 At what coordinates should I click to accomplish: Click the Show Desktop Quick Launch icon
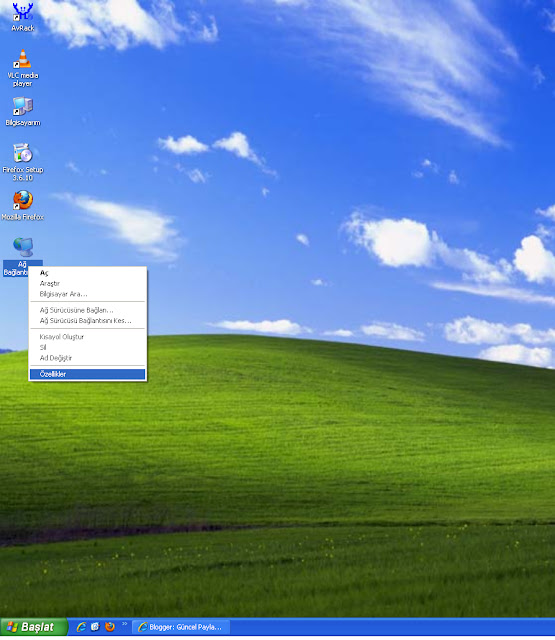(x=95, y=627)
